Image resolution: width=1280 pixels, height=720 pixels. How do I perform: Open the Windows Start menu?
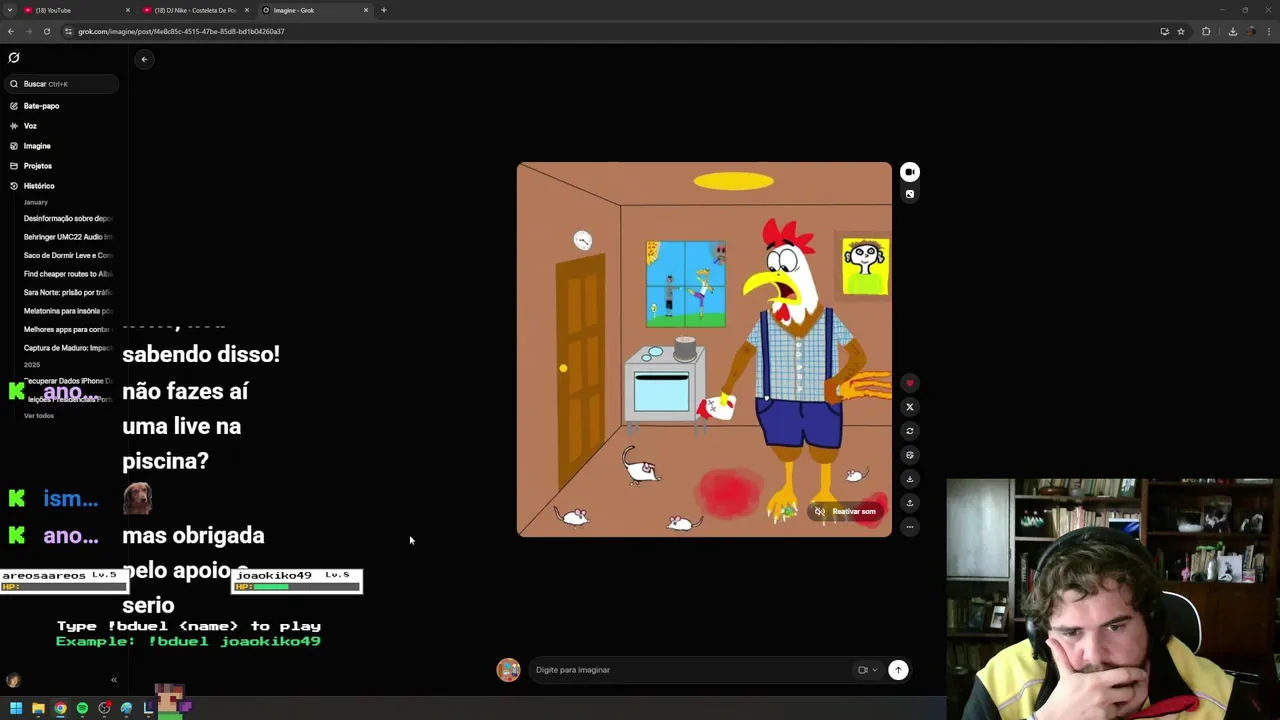pos(16,708)
